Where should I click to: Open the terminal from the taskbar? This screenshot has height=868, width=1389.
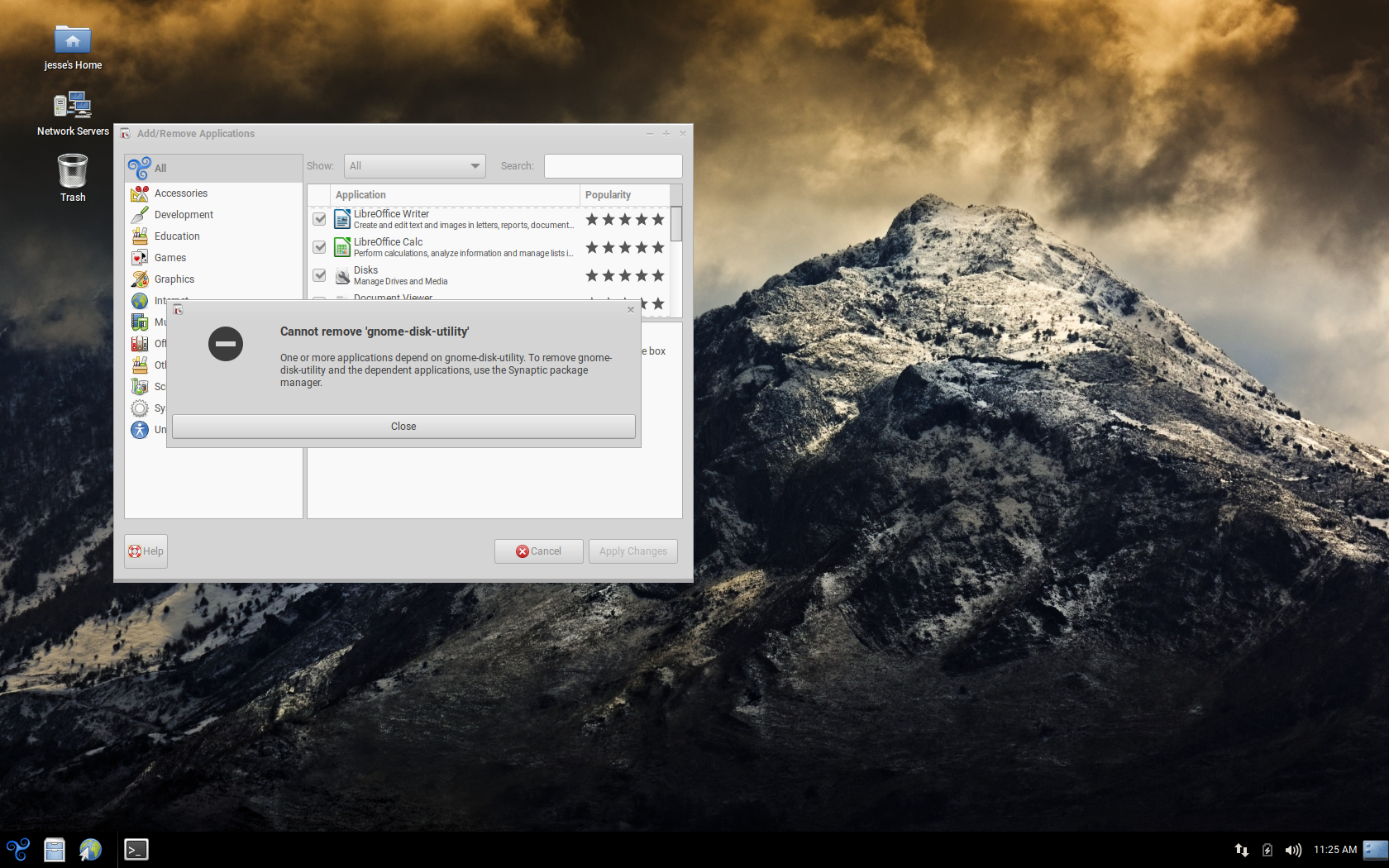point(136,850)
